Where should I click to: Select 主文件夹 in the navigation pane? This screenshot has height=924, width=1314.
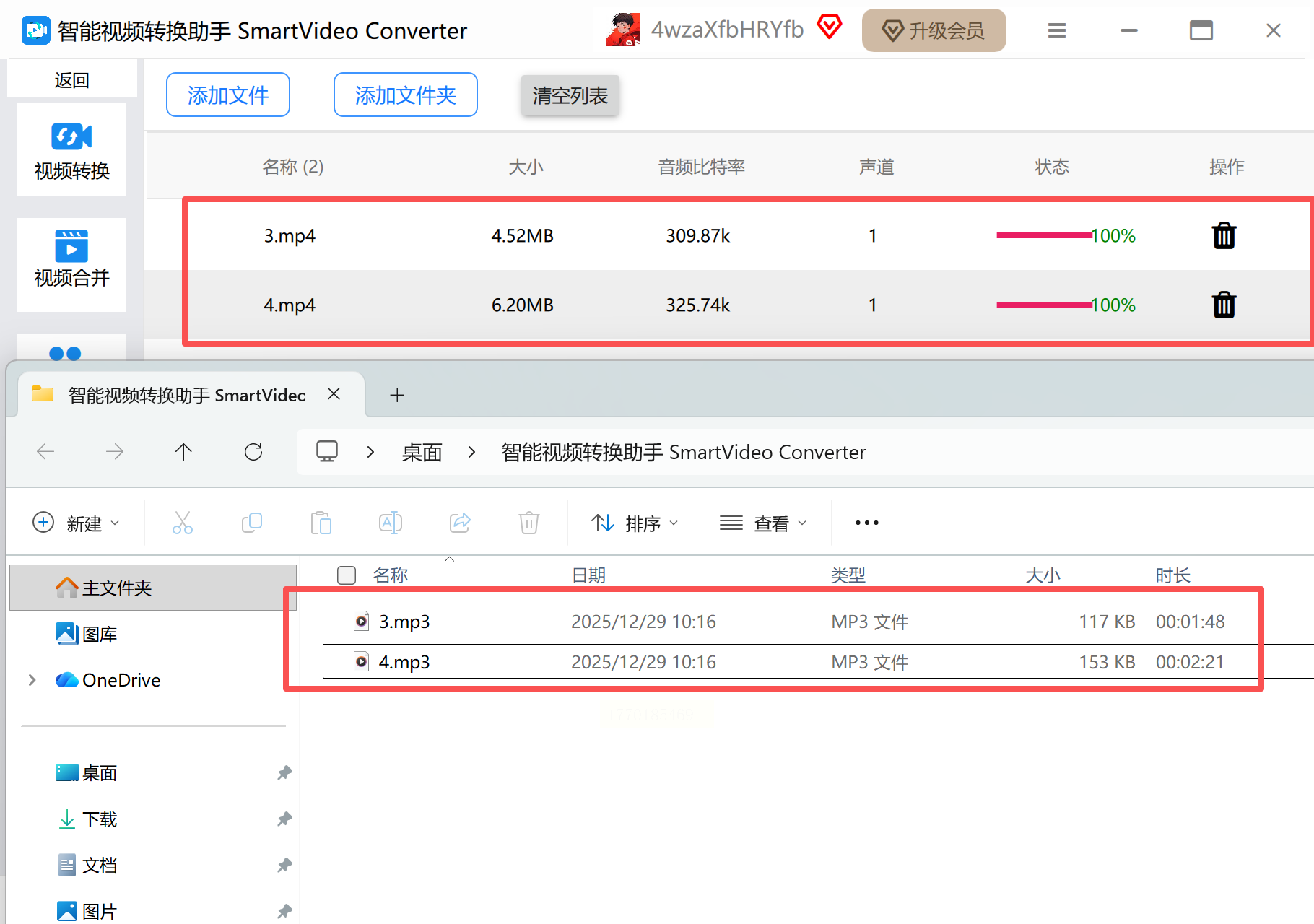click(x=153, y=588)
